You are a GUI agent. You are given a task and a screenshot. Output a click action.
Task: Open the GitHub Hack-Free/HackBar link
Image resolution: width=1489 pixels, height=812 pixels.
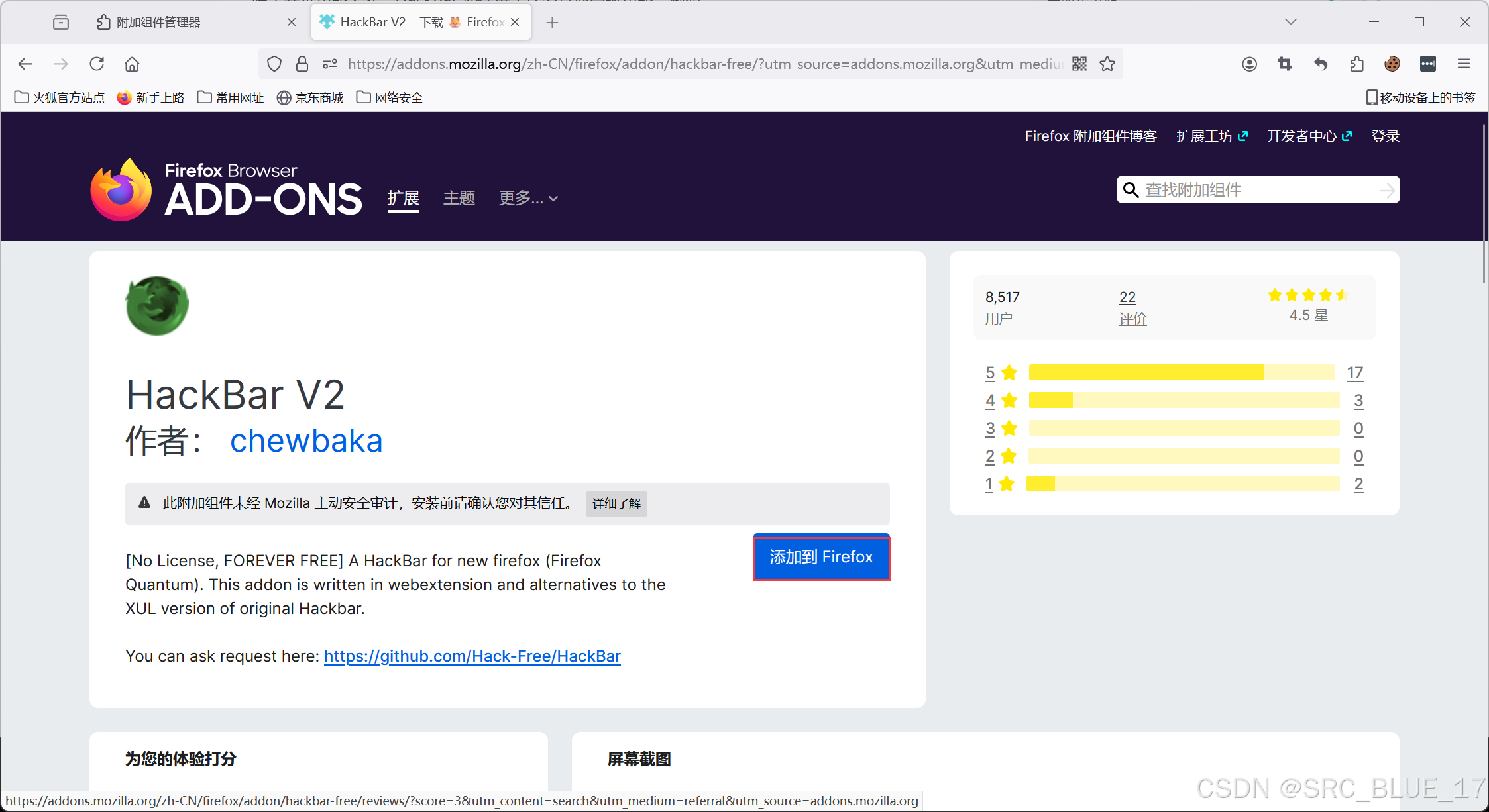(x=472, y=656)
